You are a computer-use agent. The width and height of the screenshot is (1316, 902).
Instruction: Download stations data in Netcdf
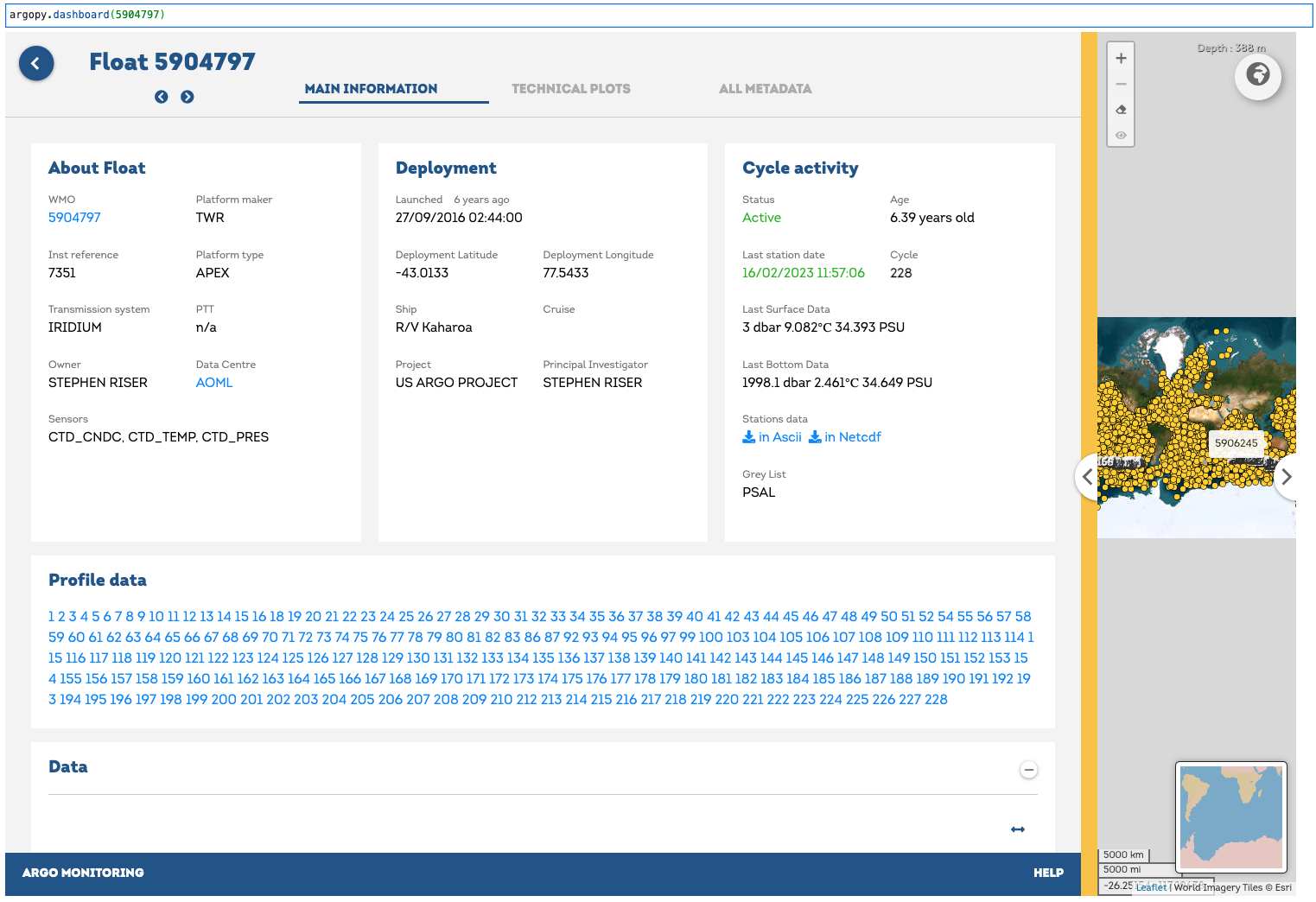coord(845,437)
